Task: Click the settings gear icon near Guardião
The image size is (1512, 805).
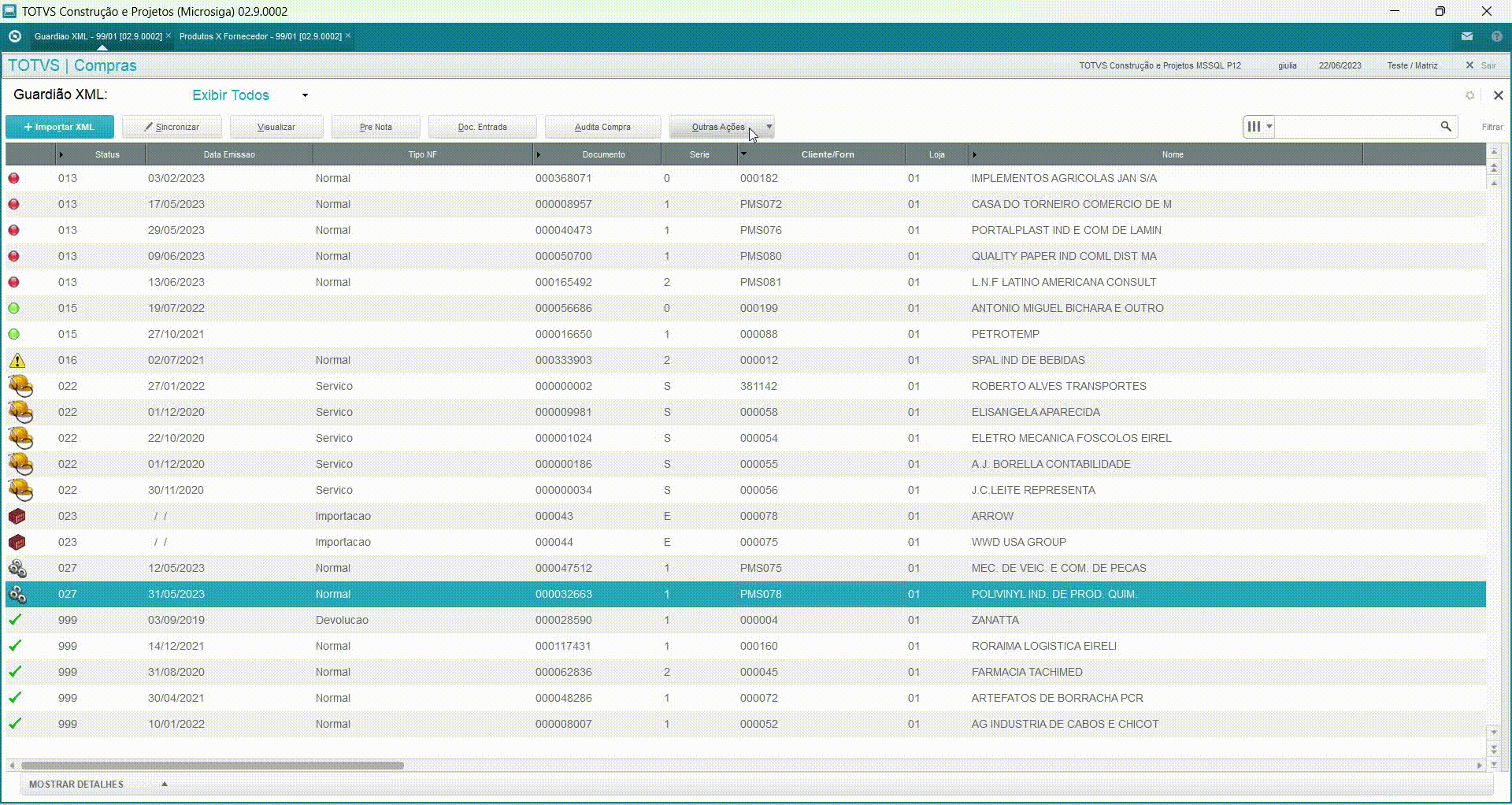Action: click(1469, 95)
